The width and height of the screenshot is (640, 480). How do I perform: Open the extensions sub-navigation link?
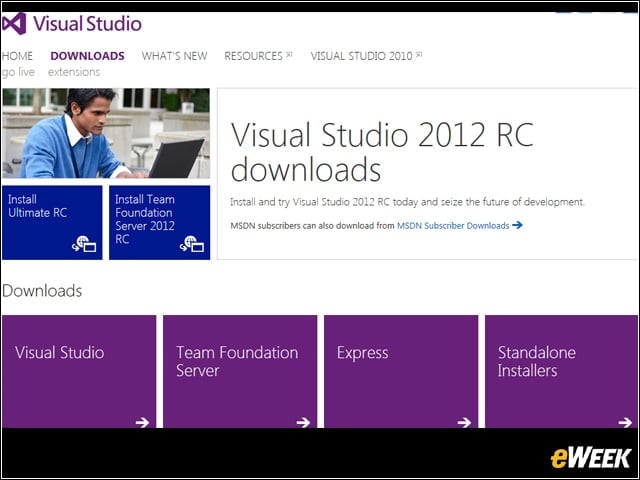(x=74, y=72)
